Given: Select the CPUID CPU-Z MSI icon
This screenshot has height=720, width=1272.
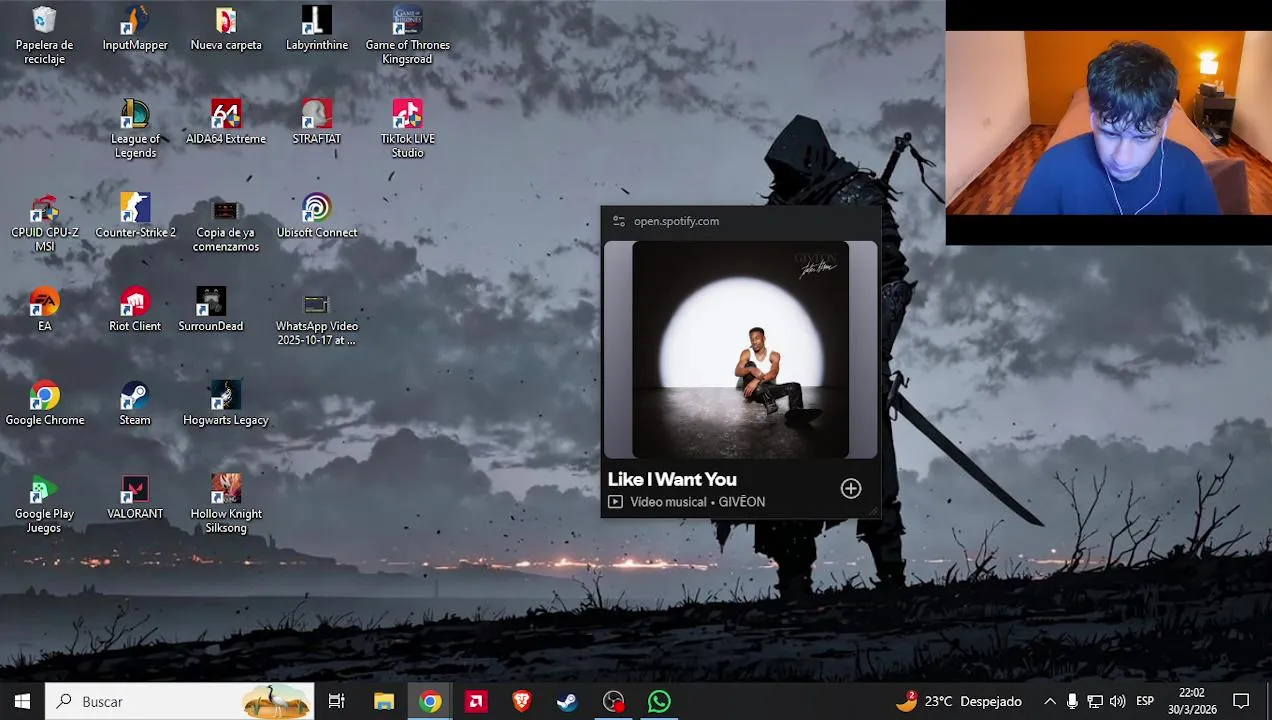Looking at the screenshot, I should (x=44, y=223).
